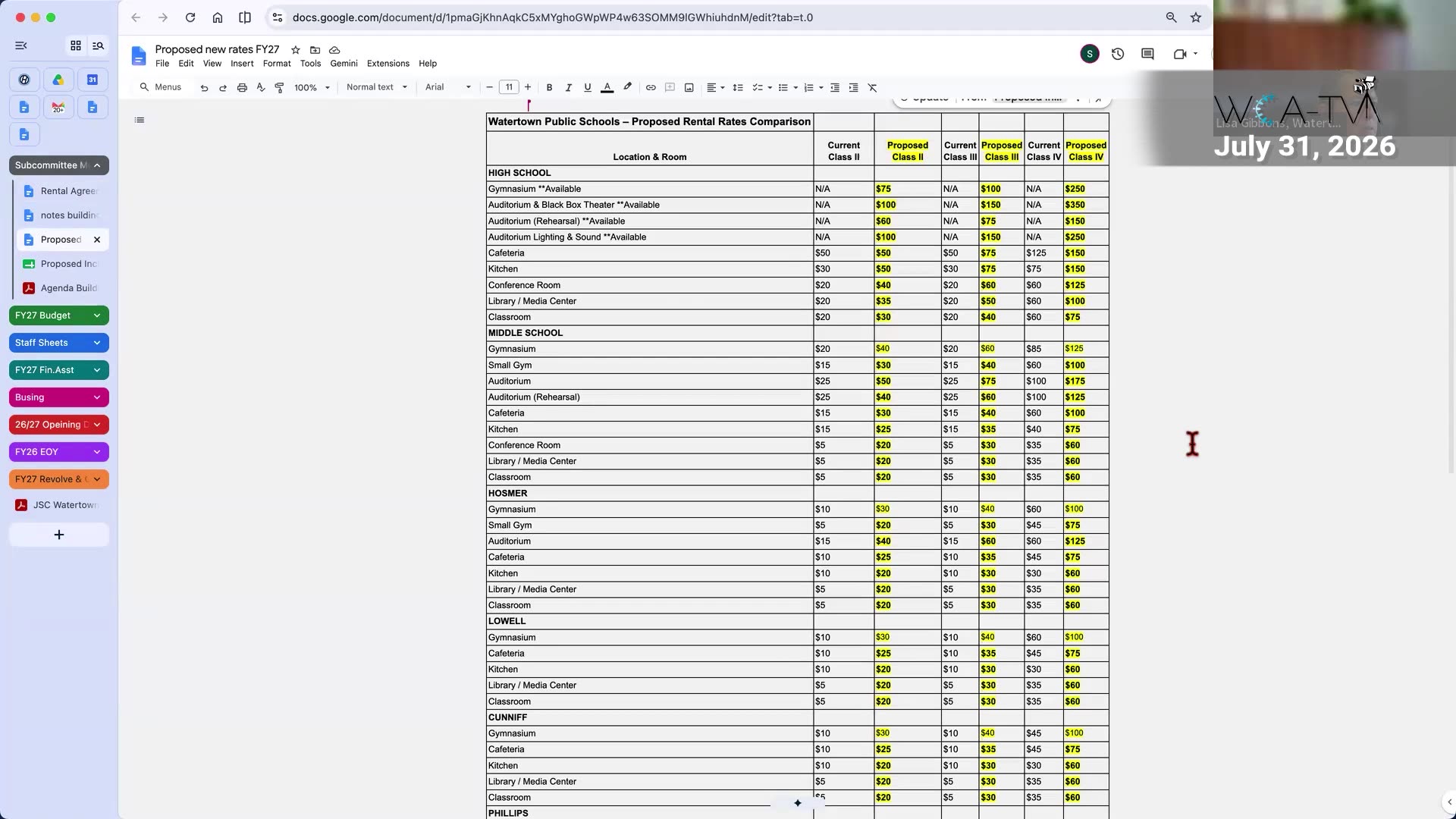Open the Tools menu
The height and width of the screenshot is (819, 1456).
coord(310,64)
